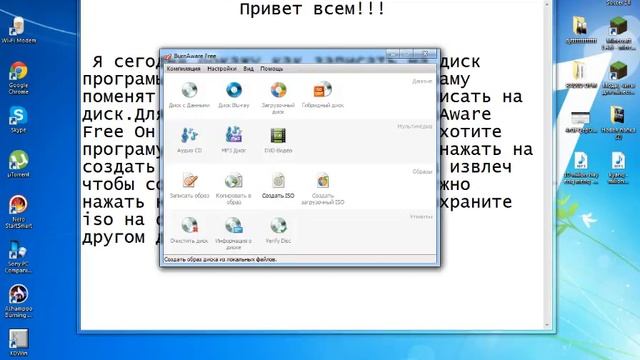Select the Skype desktop shortcut
640x360 pixels.
[x=18, y=120]
